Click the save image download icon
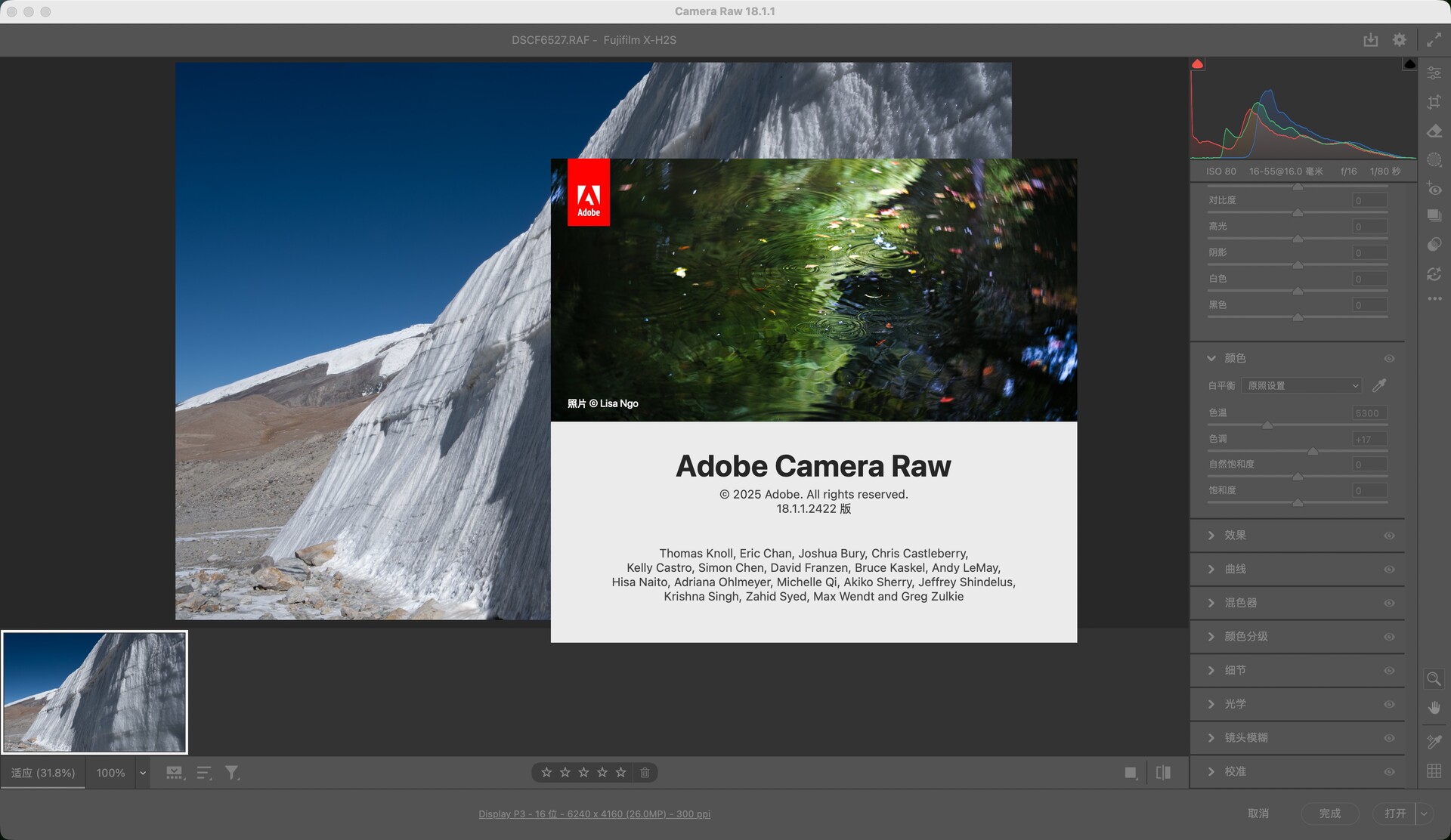Image resolution: width=1451 pixels, height=840 pixels. [1370, 40]
